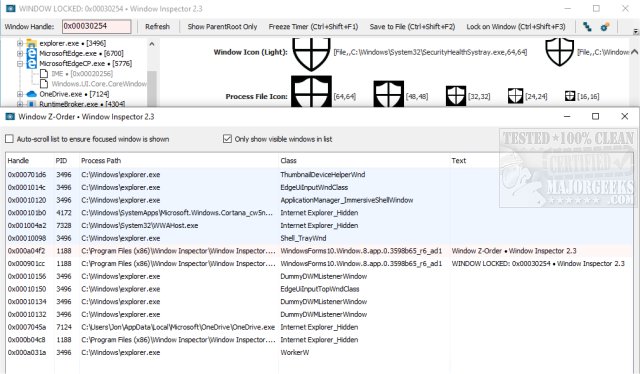This screenshot has width=640, height=374.
Task: Click the MicrosoftEdge.exe [6700] Edge icon
Action: pyautogui.click(x=31, y=53)
